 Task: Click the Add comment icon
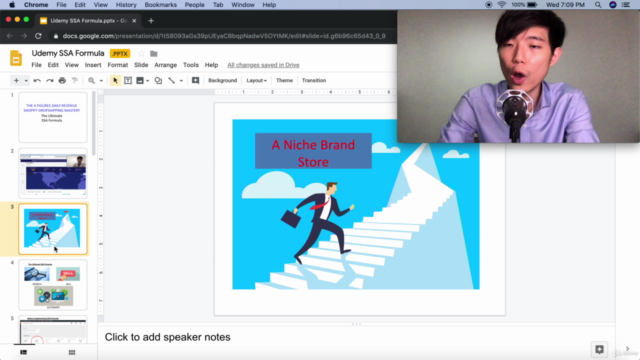pos(196,80)
